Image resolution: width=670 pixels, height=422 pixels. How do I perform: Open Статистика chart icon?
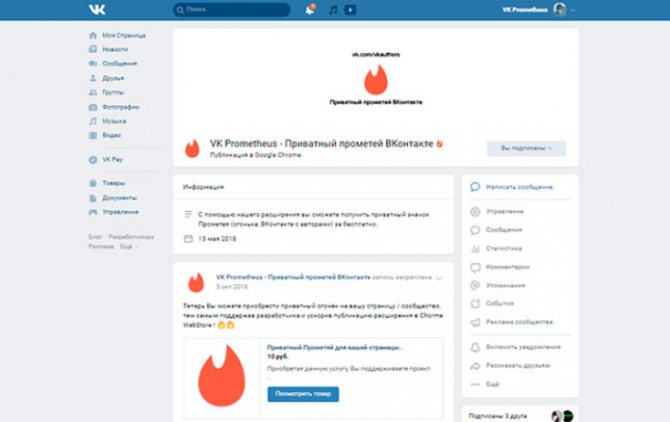[x=475, y=249]
